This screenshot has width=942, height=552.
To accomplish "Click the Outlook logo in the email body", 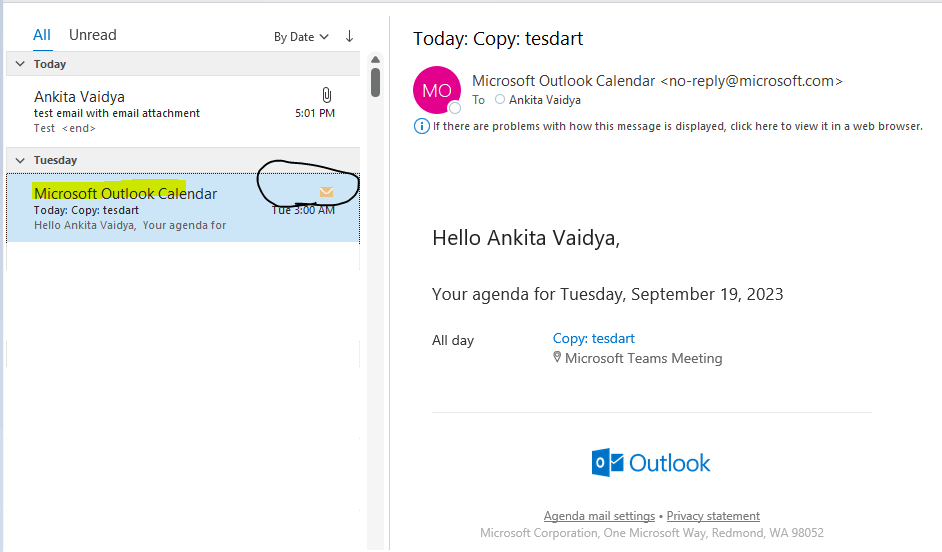I will [651, 462].
